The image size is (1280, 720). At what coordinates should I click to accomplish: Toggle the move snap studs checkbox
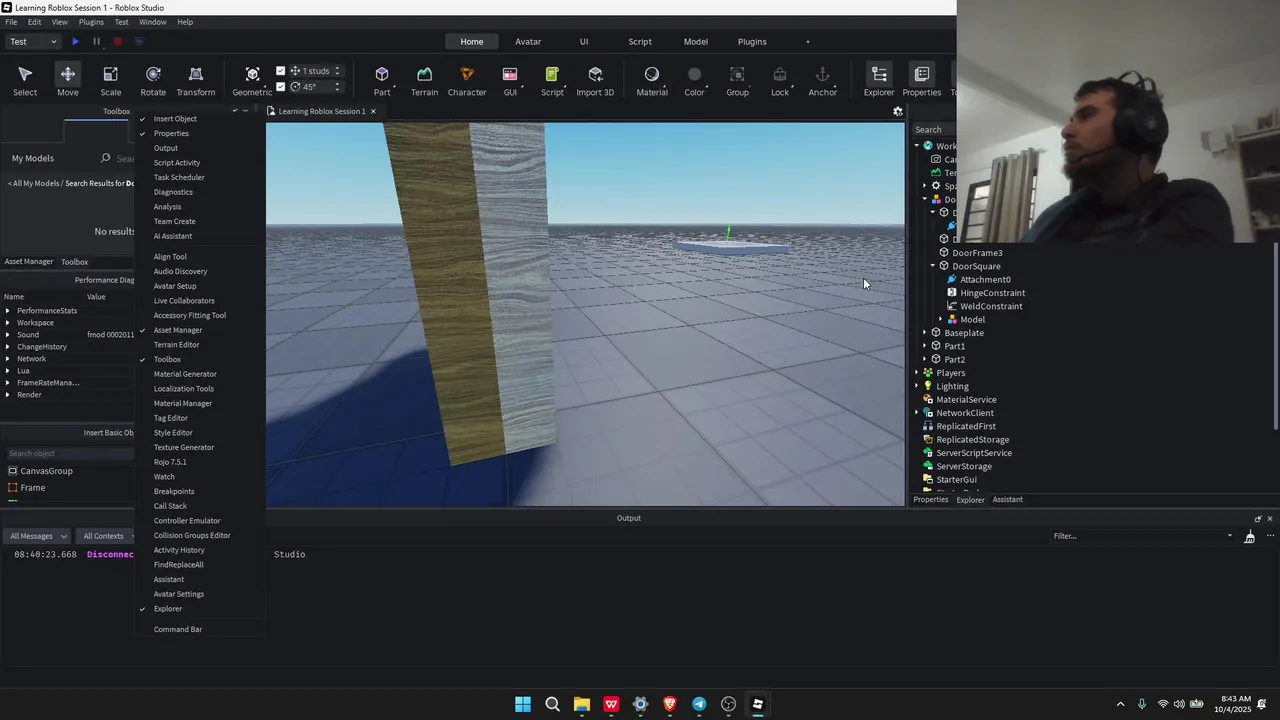[x=281, y=71]
